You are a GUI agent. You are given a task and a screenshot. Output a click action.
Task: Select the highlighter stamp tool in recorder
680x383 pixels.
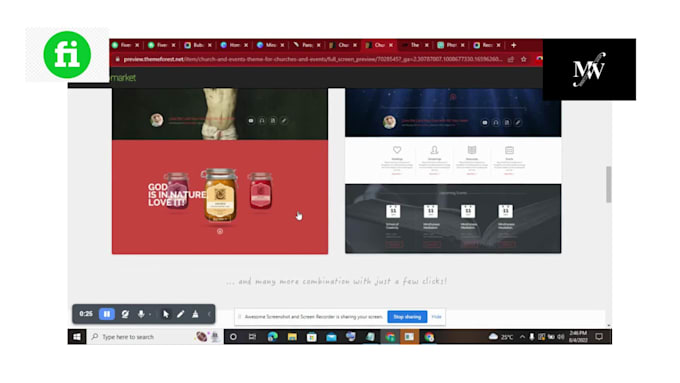(x=196, y=314)
